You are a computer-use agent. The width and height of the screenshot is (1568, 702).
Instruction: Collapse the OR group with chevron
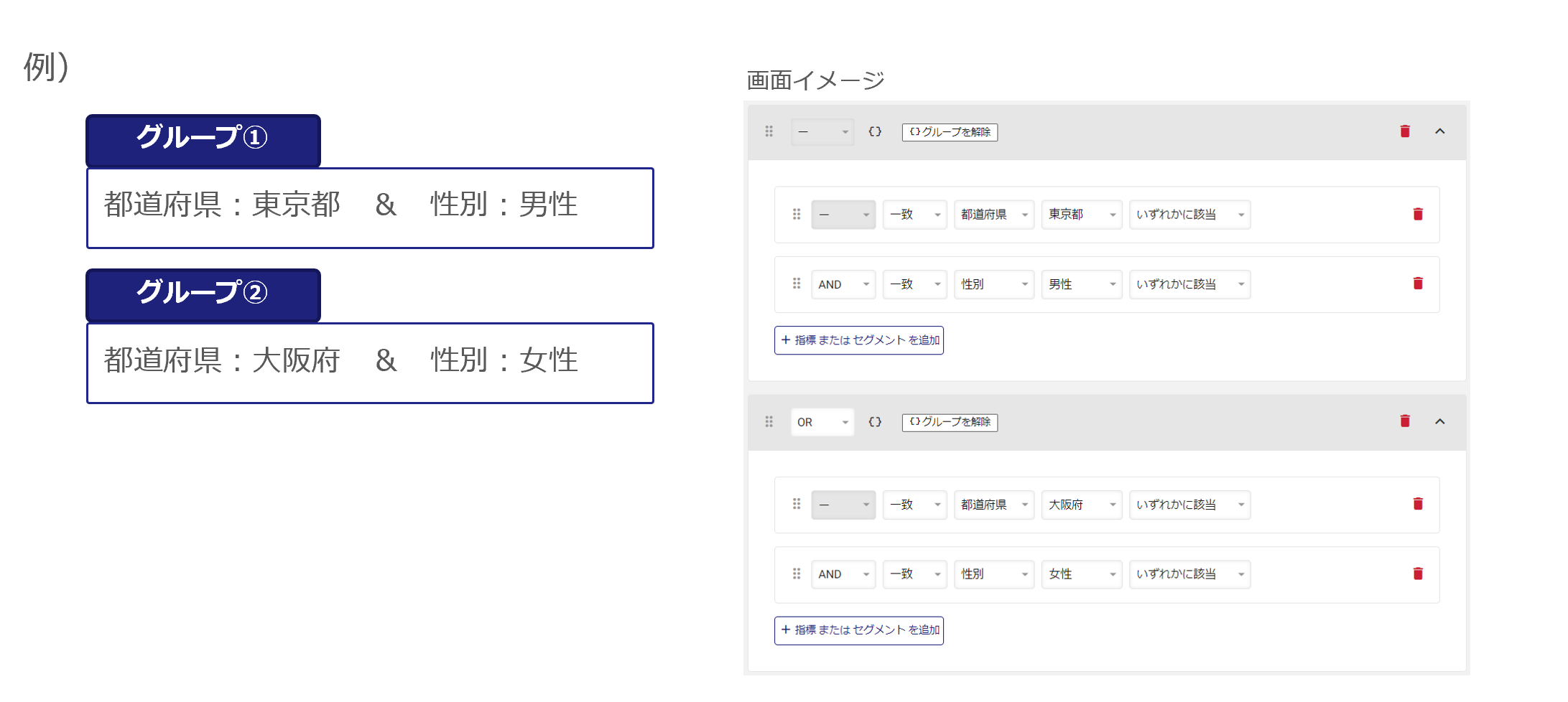tap(1440, 421)
